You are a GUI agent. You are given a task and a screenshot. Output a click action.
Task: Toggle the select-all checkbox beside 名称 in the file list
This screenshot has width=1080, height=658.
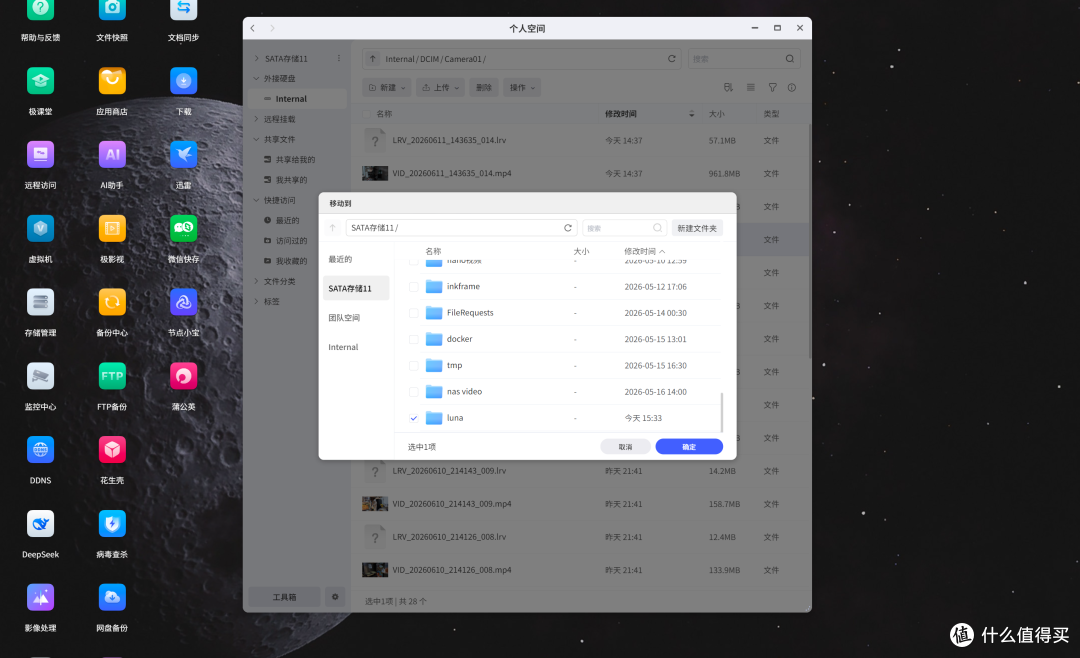click(x=366, y=114)
